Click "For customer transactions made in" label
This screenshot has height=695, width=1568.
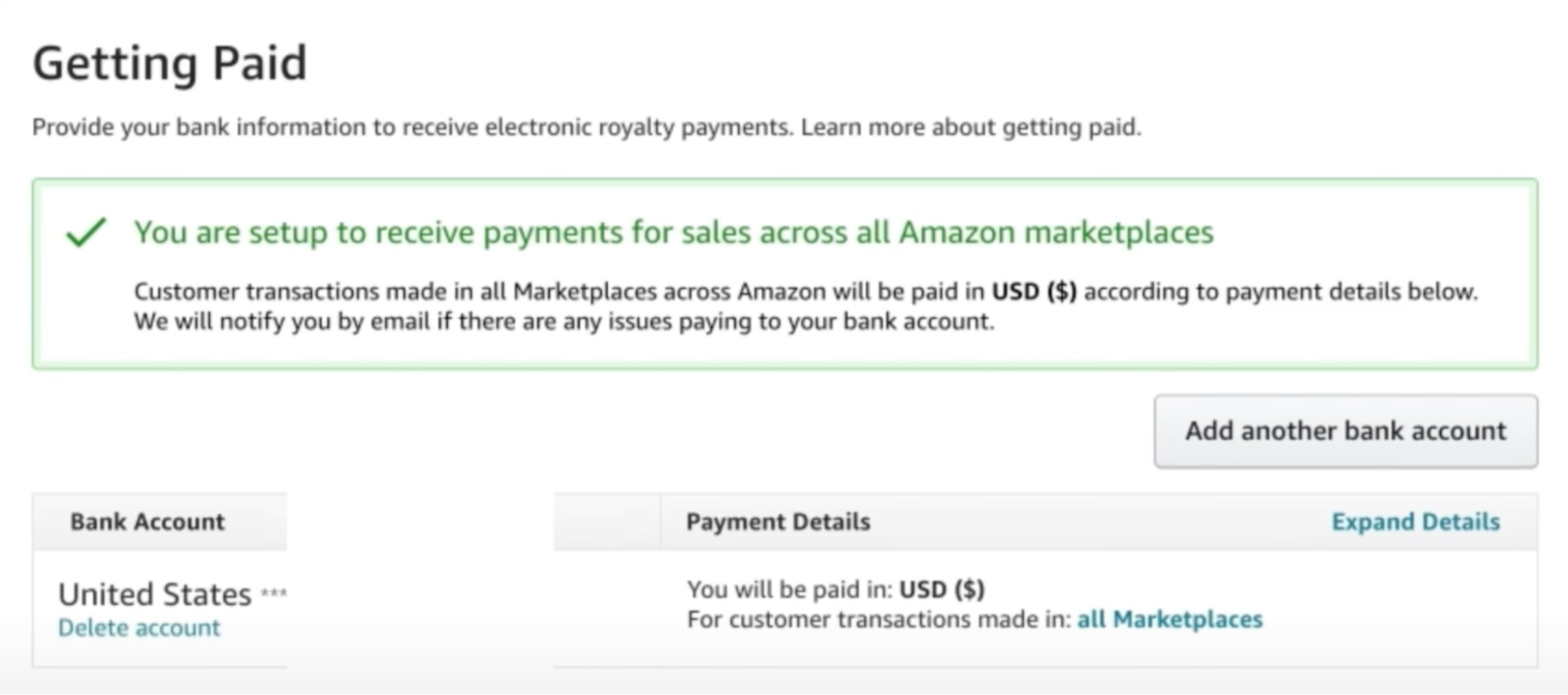click(x=879, y=620)
